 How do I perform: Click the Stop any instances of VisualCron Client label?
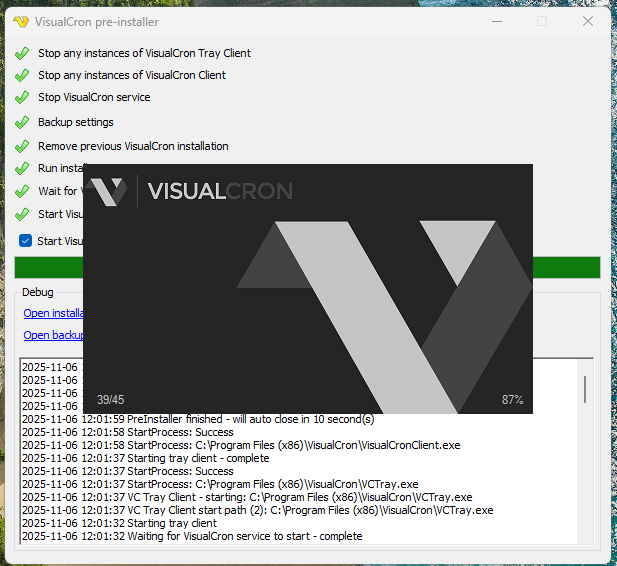132,75
